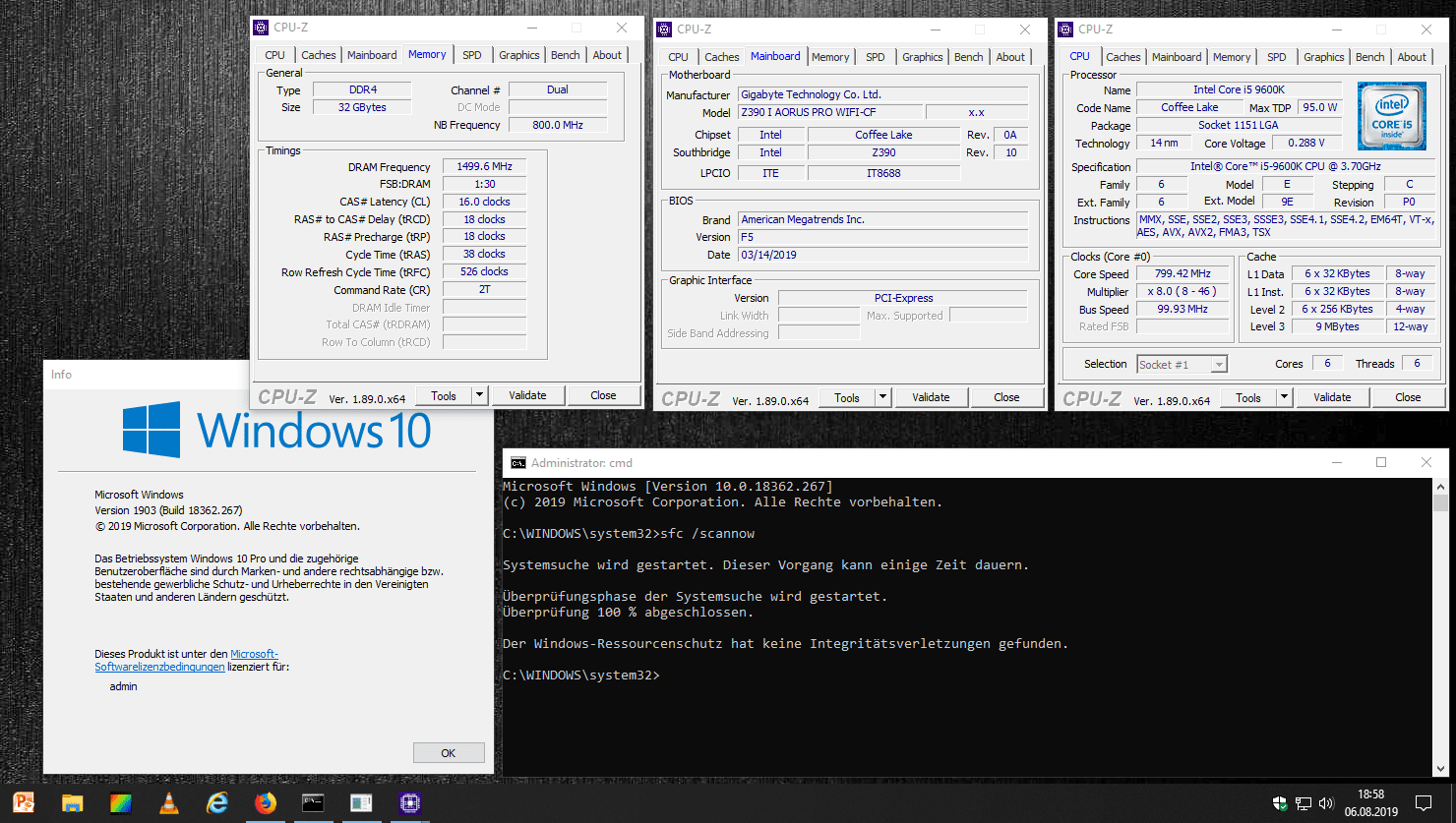Click the Intel Core i5 logo
This screenshot has width=1456, height=823.
[1392, 116]
